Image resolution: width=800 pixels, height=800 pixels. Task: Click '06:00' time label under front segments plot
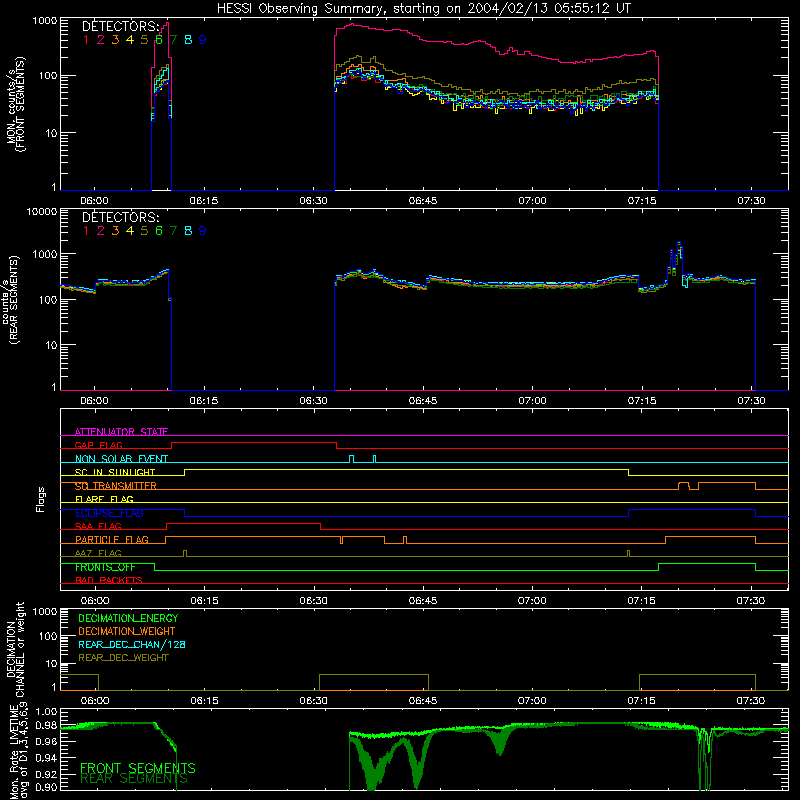pos(94,201)
